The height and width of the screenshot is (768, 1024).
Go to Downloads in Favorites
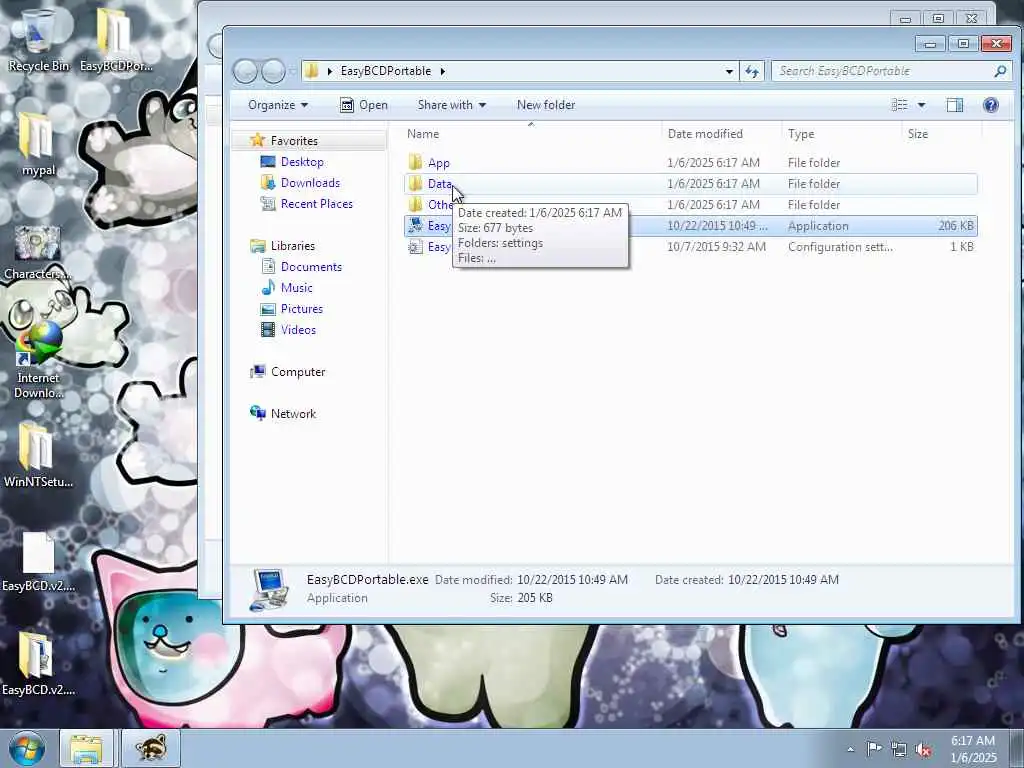click(x=310, y=183)
